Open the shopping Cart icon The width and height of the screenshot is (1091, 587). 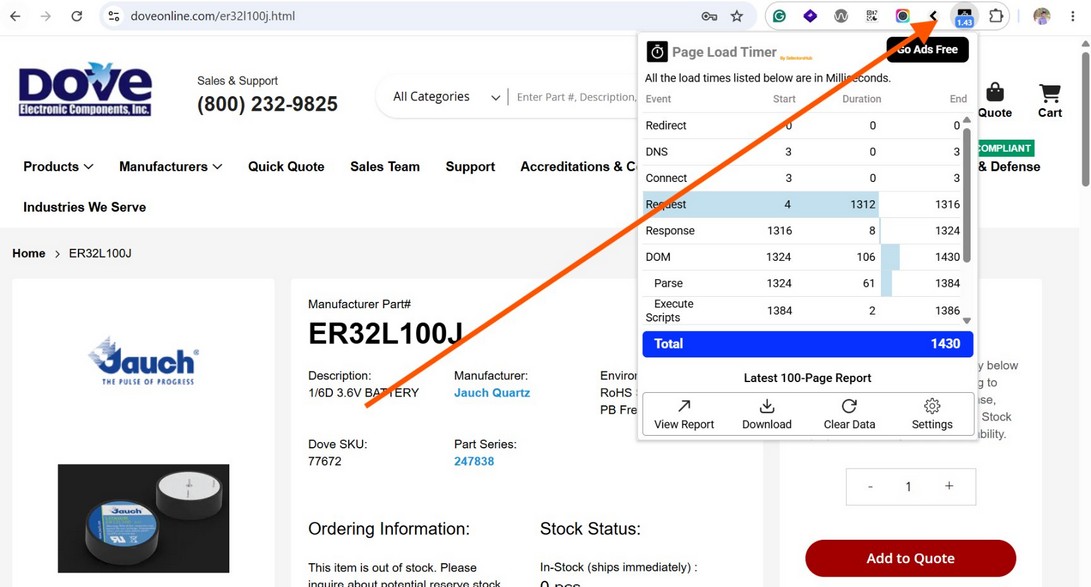(1049, 102)
